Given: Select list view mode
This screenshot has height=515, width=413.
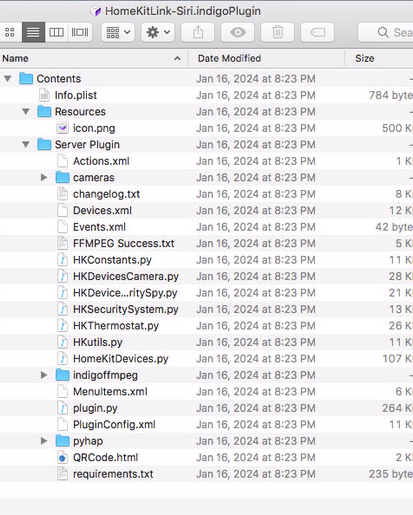Looking at the screenshot, I should click(33, 32).
